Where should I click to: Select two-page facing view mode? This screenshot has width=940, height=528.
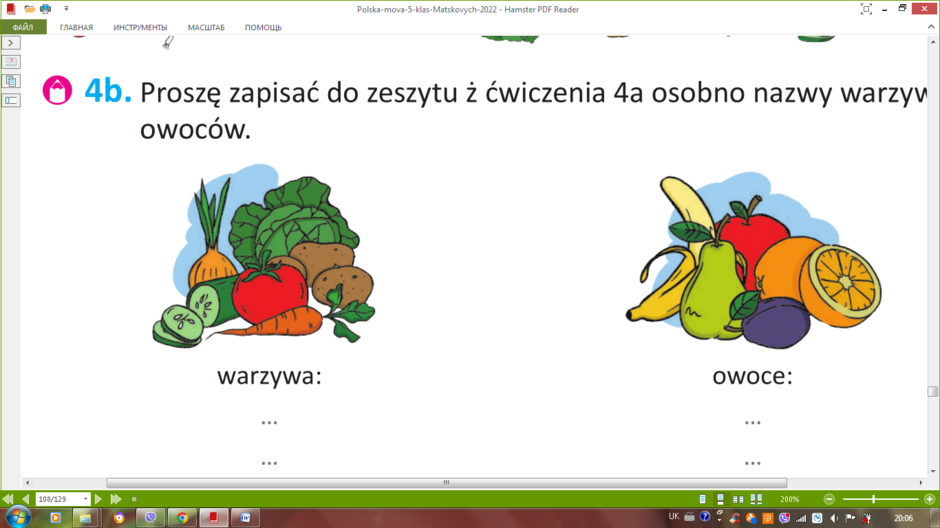pos(739,499)
